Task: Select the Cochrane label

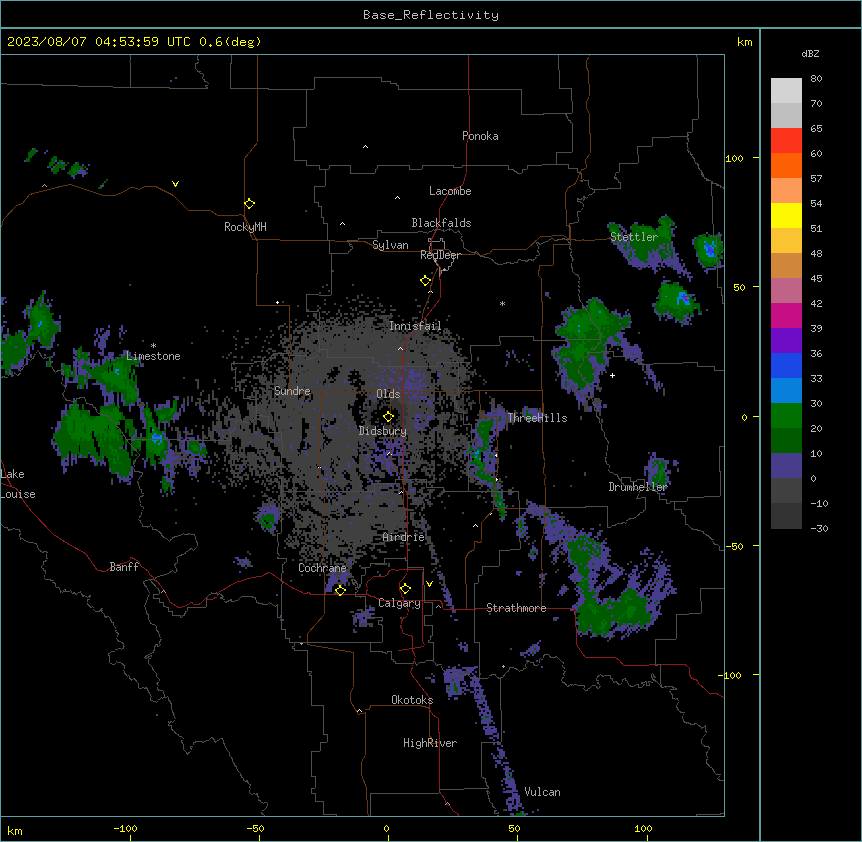Action: 322,568
